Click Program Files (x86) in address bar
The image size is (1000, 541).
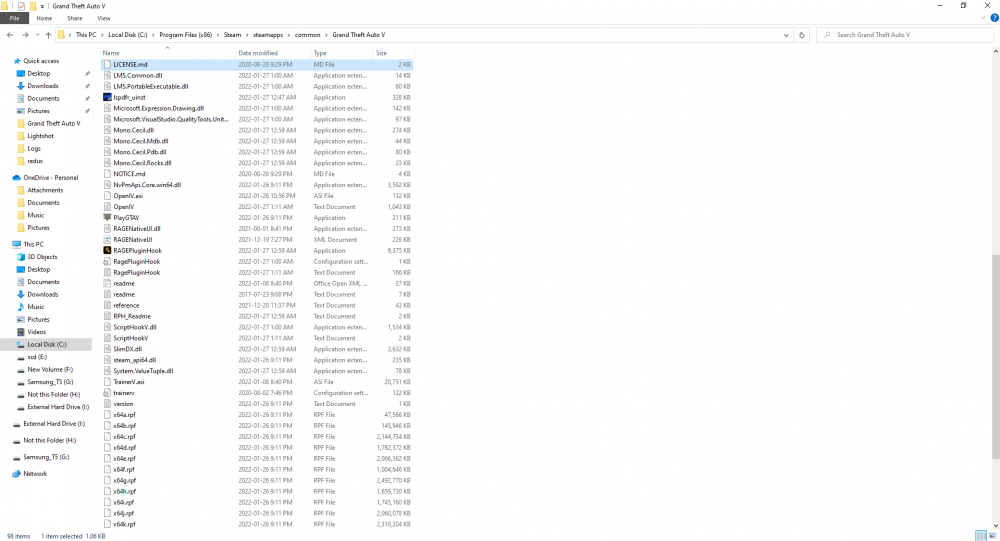186,35
